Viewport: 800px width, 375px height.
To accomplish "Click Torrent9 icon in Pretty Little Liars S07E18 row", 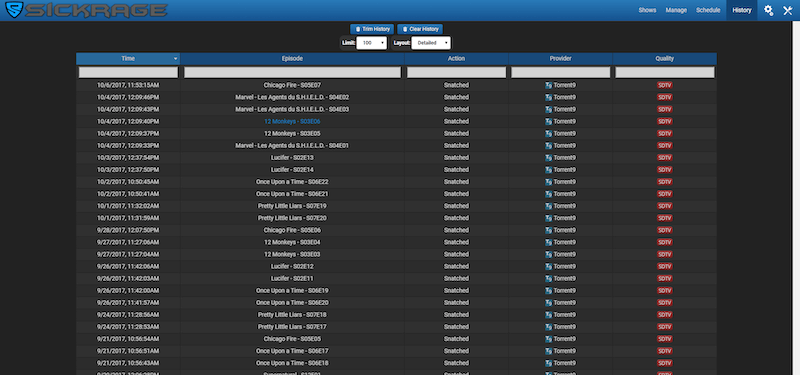I will [x=548, y=315].
